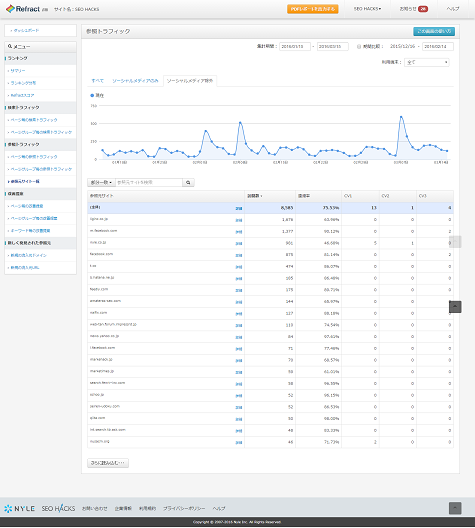Switch to the social media only tab
The width and height of the screenshot is (475, 528).
tap(135, 81)
